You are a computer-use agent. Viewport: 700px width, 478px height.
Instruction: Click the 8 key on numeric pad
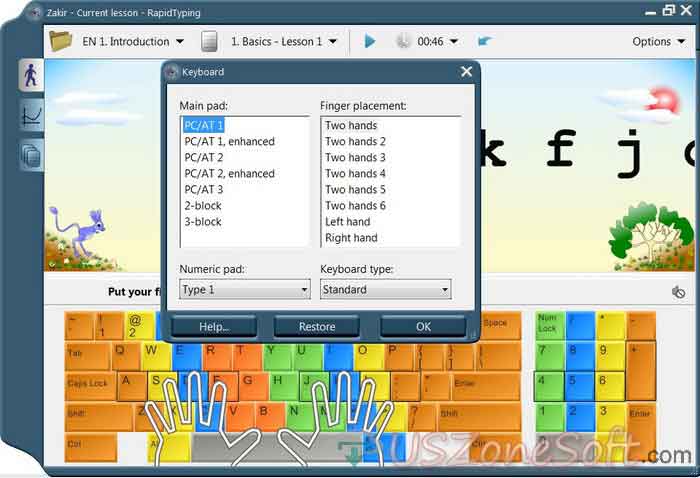580,357
